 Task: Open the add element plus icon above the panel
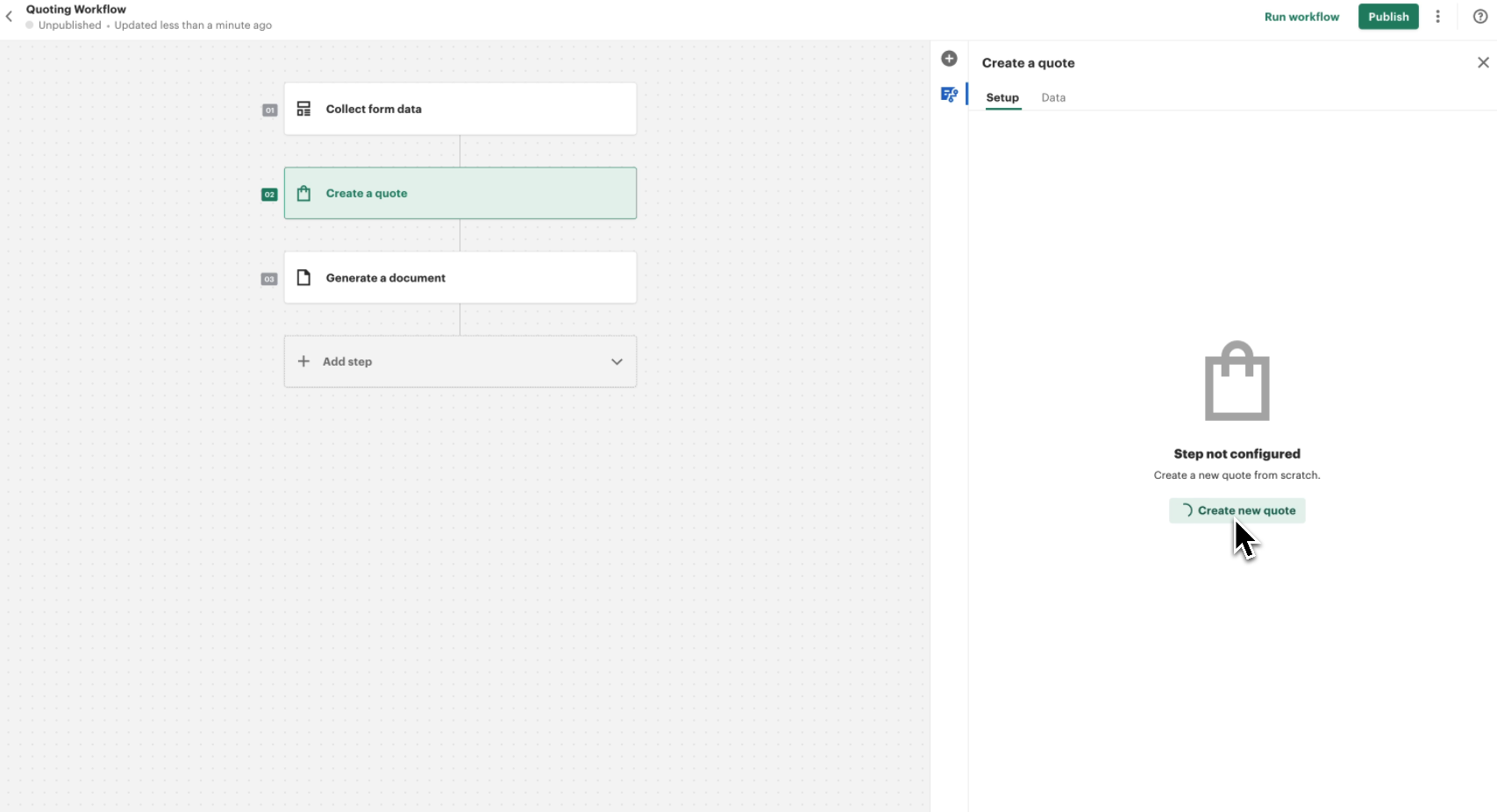(x=949, y=58)
